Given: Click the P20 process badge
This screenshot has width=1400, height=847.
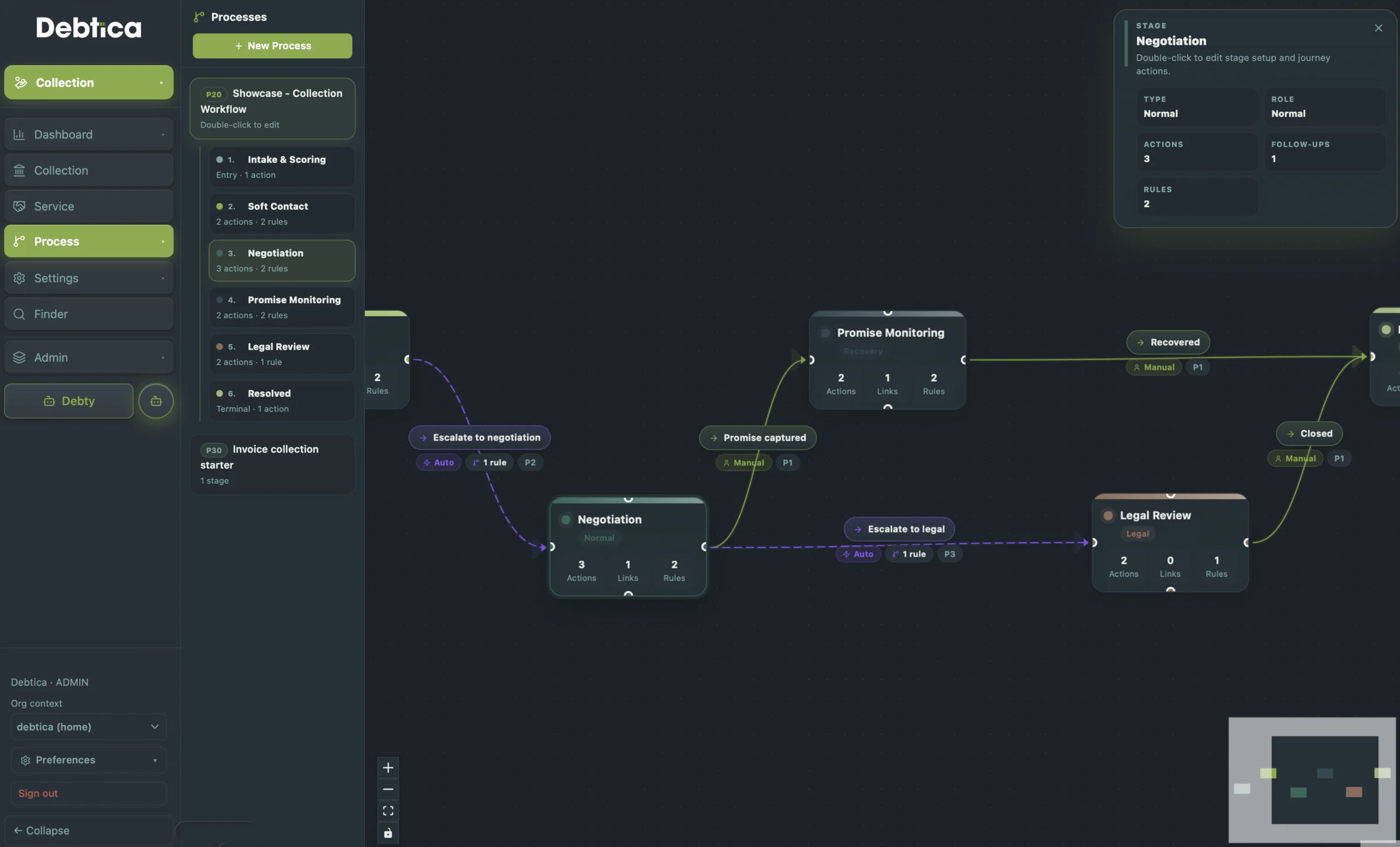Looking at the screenshot, I should (x=214, y=94).
